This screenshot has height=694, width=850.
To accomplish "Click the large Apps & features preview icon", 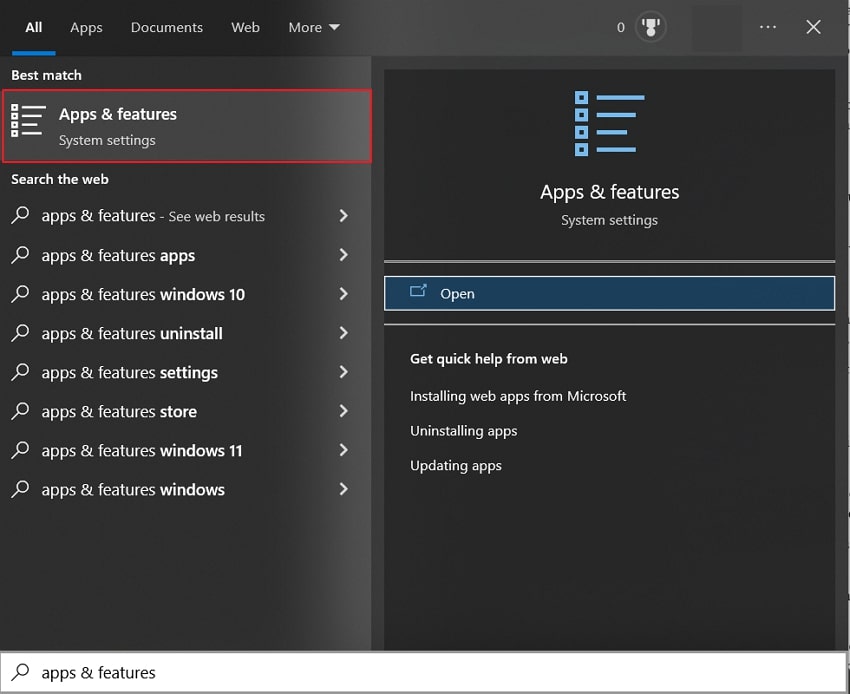I will click(x=609, y=124).
